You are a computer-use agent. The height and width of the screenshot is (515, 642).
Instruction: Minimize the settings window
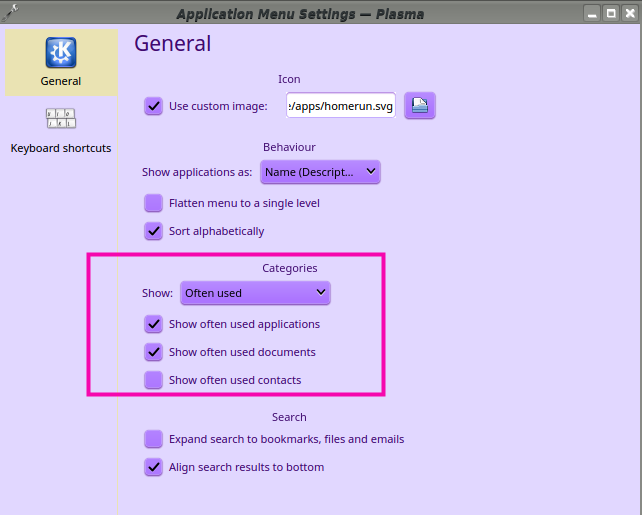pyautogui.click(x=592, y=13)
